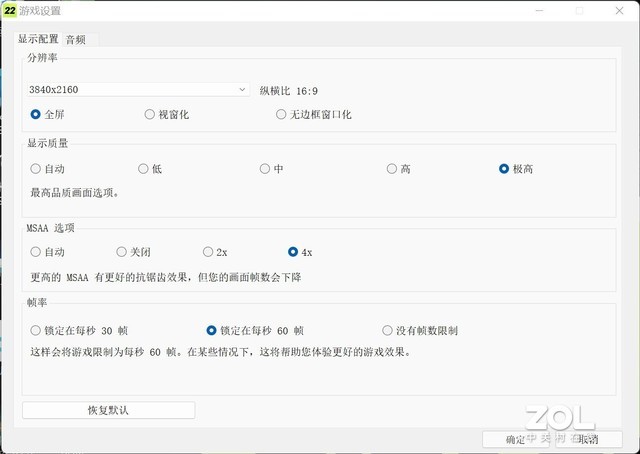The image size is (640, 454).
Task: Close the 游戏设置 window
Action: pyautogui.click(x=619, y=11)
